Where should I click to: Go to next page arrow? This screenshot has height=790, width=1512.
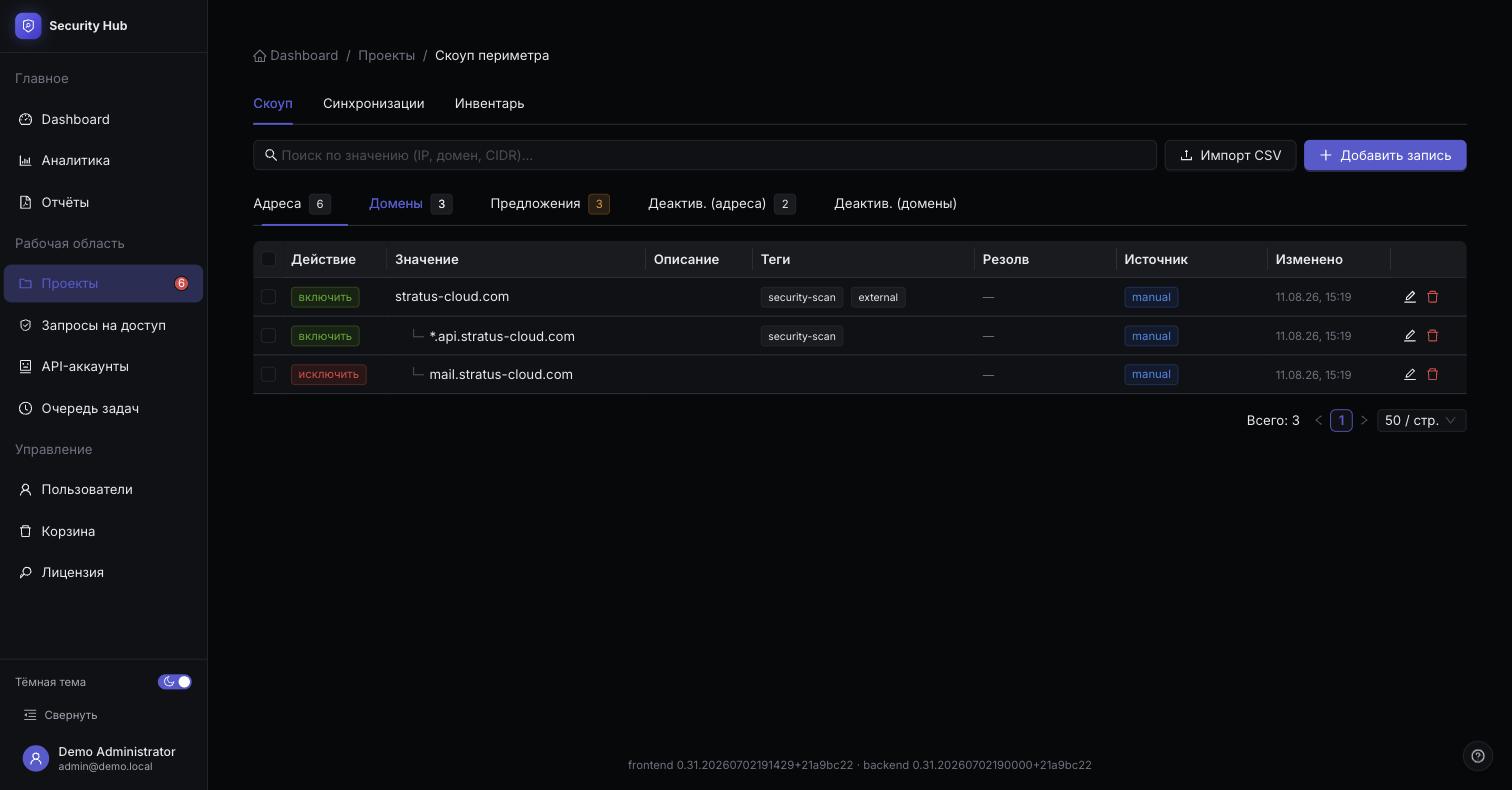coord(1364,420)
